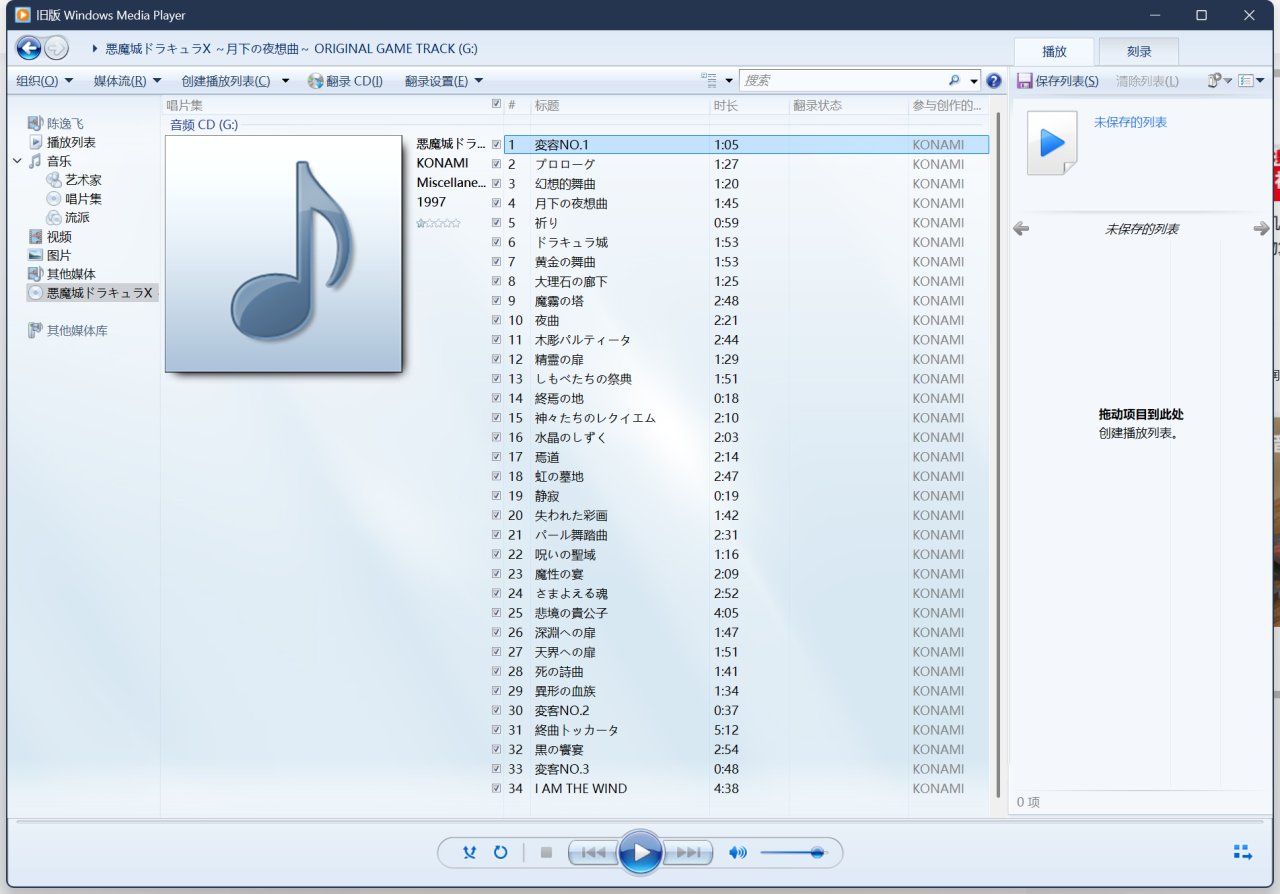This screenshot has height=894, width=1280.
Task: Open the 图片 library
Action: point(50,255)
